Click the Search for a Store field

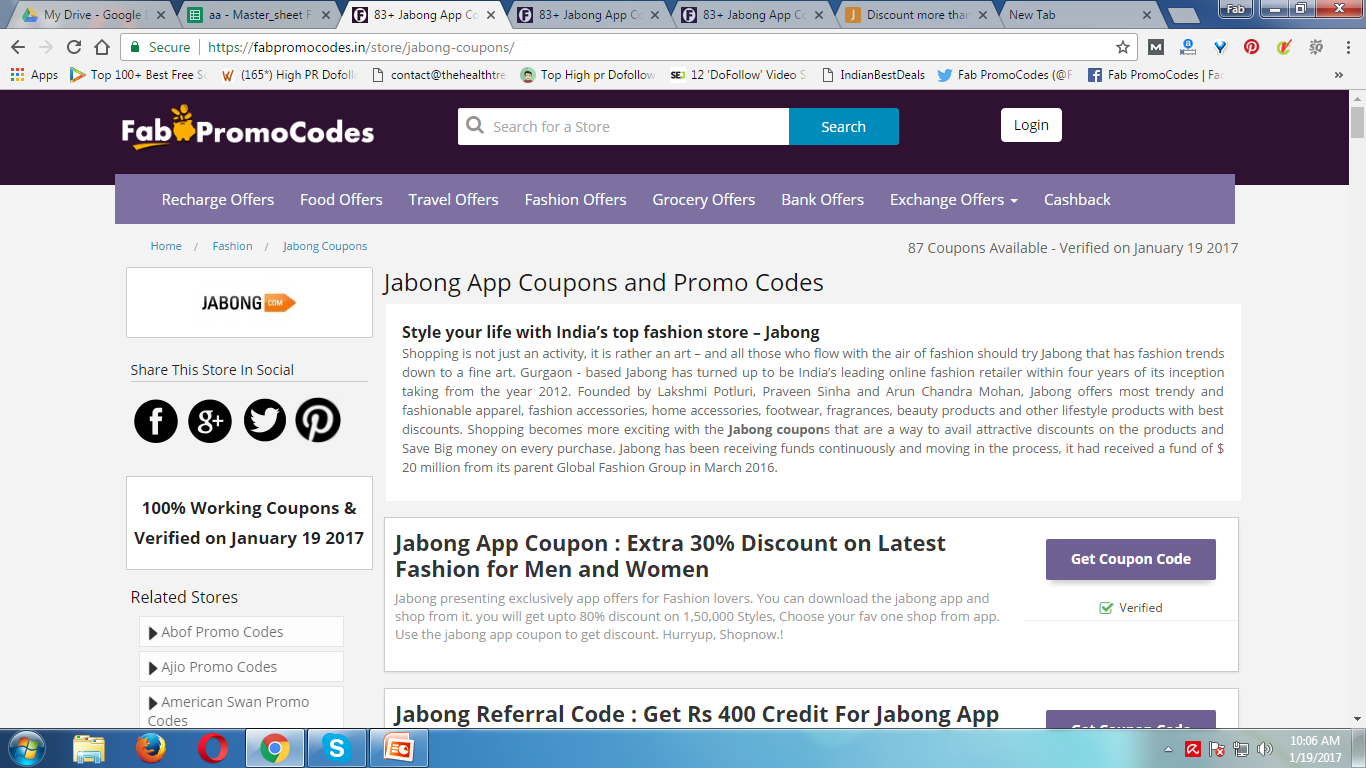pyautogui.click(x=624, y=127)
